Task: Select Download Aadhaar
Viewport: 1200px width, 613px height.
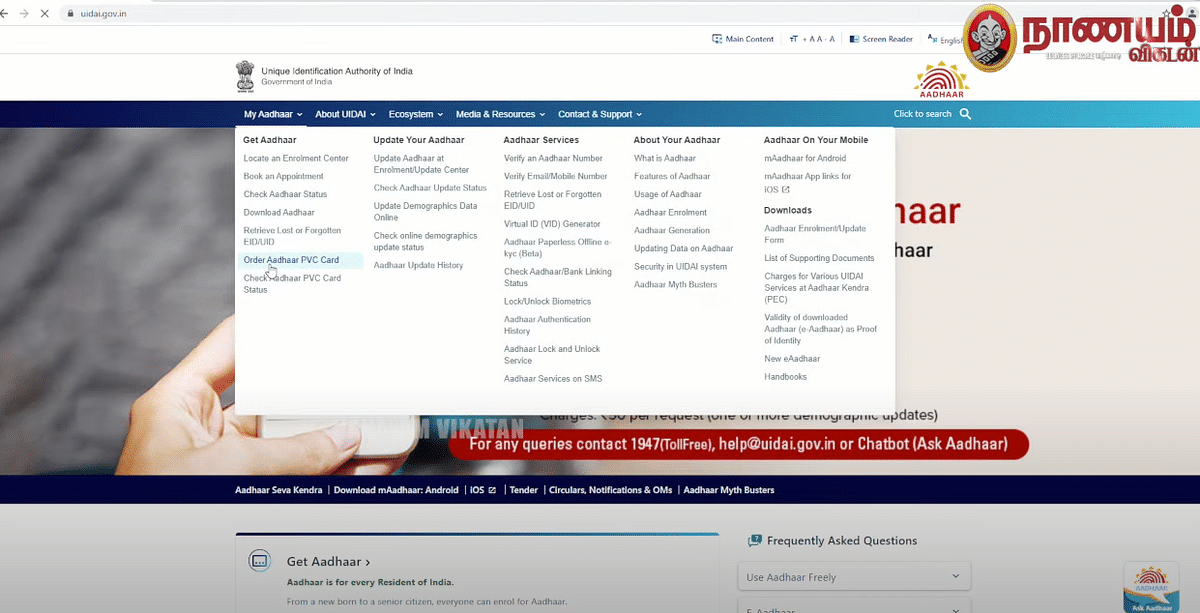Action: [279, 212]
